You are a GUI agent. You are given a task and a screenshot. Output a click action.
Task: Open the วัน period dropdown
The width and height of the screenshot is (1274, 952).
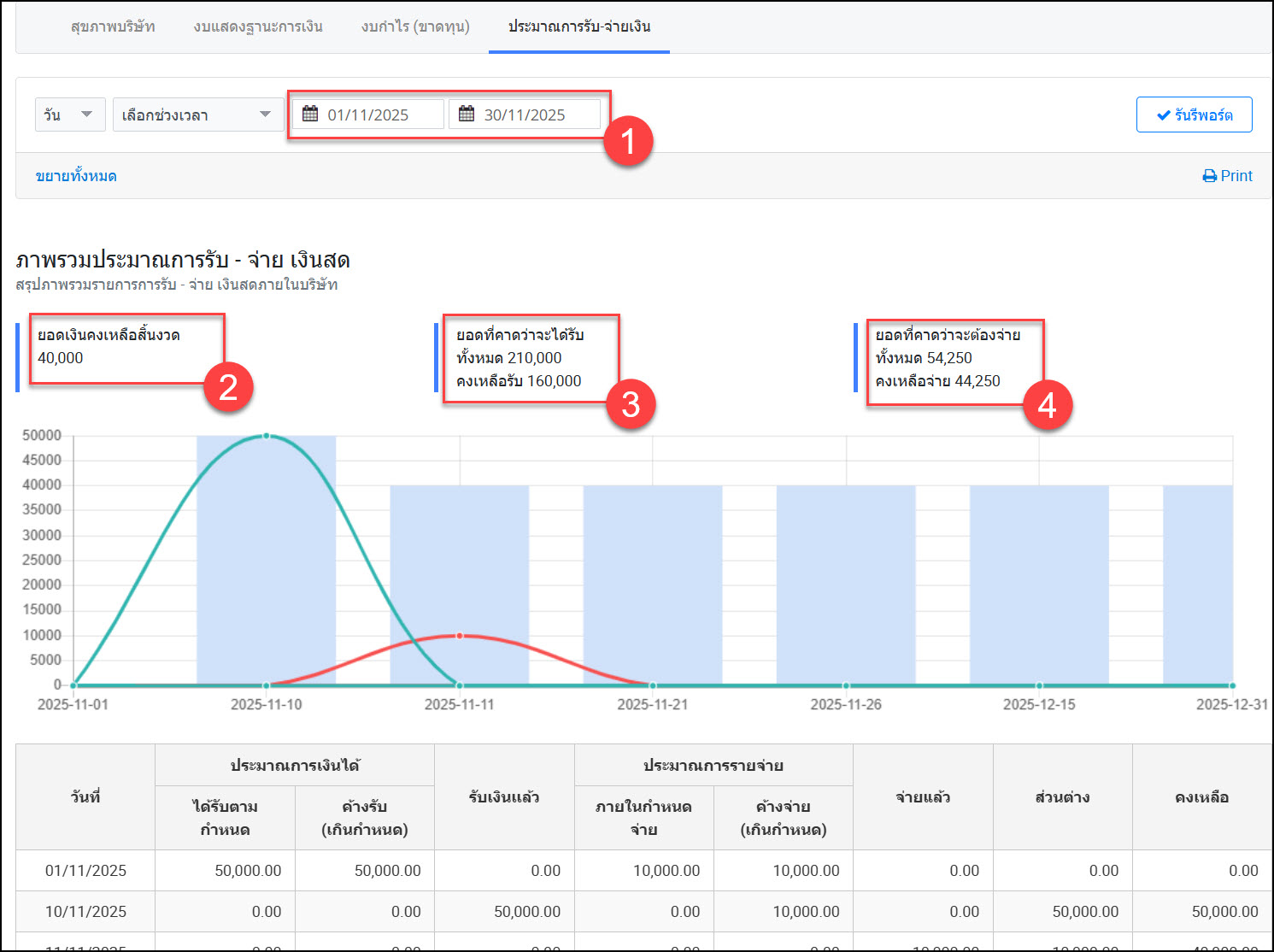[x=70, y=115]
